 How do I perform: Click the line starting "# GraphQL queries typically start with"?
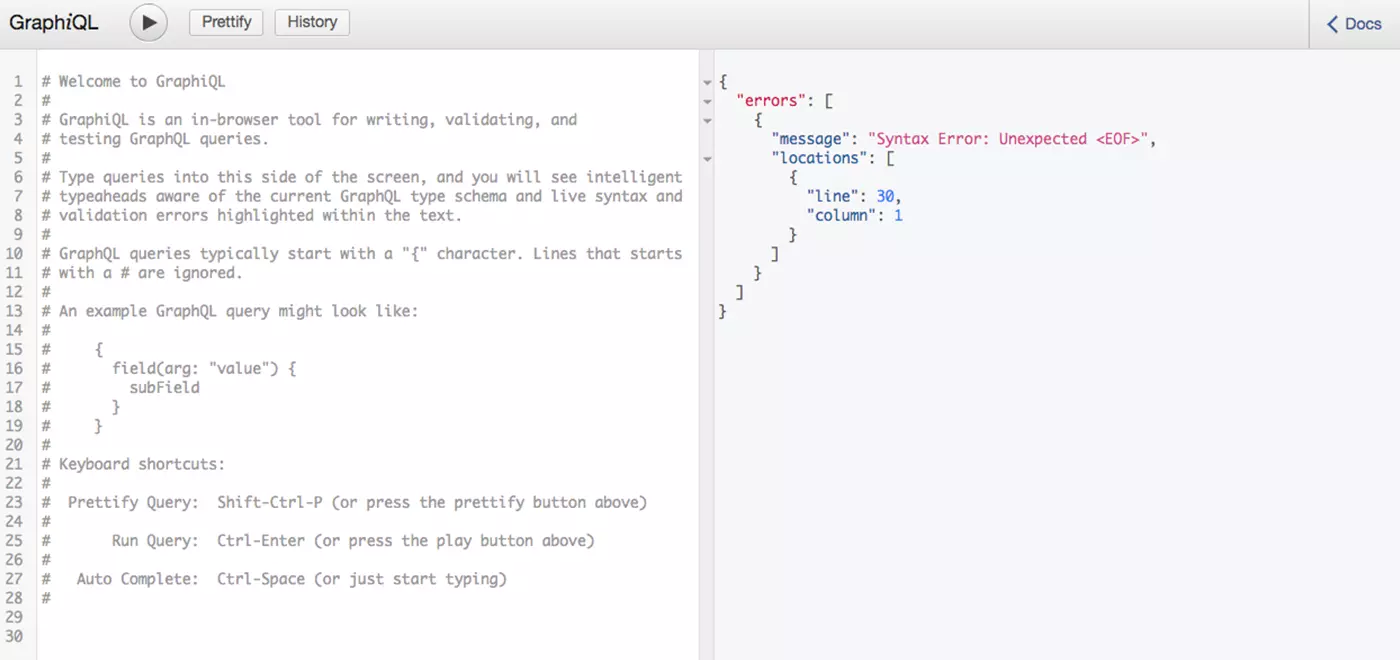pyautogui.click(x=362, y=254)
